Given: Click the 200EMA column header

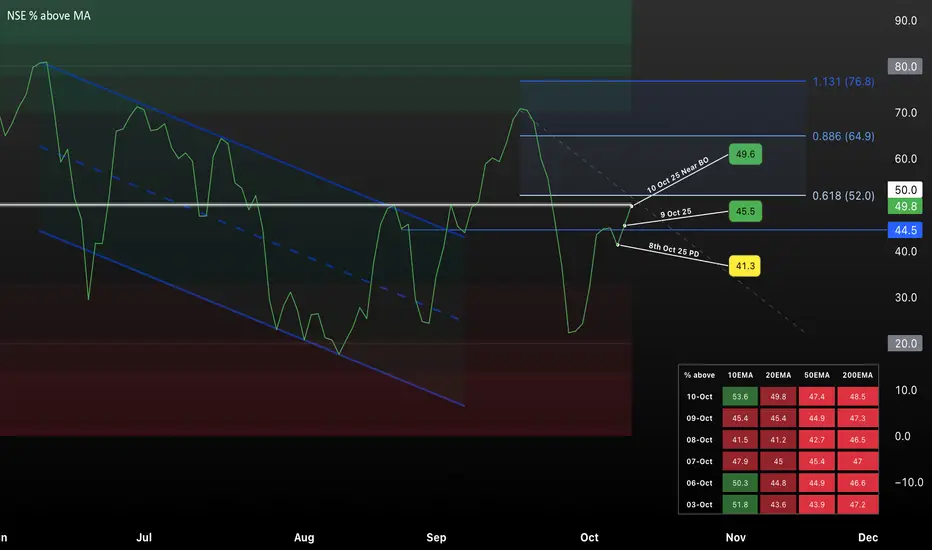Looking at the screenshot, I should pyautogui.click(x=857, y=375).
